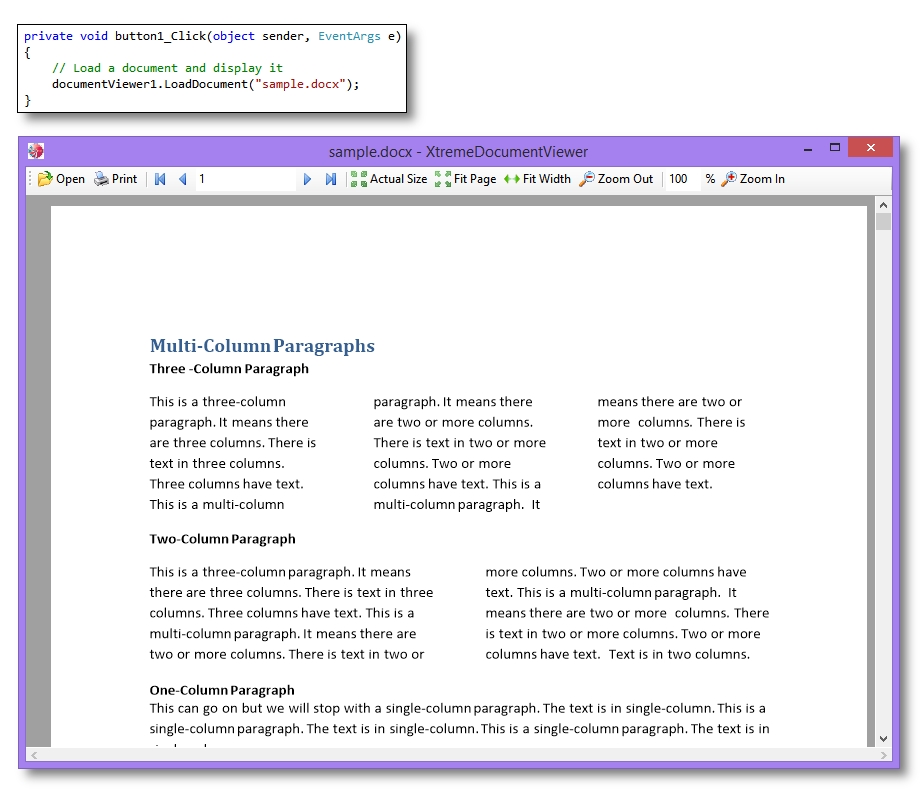923x792 pixels.
Task: Click the zoom percentage field showing 100
Action: tap(683, 179)
